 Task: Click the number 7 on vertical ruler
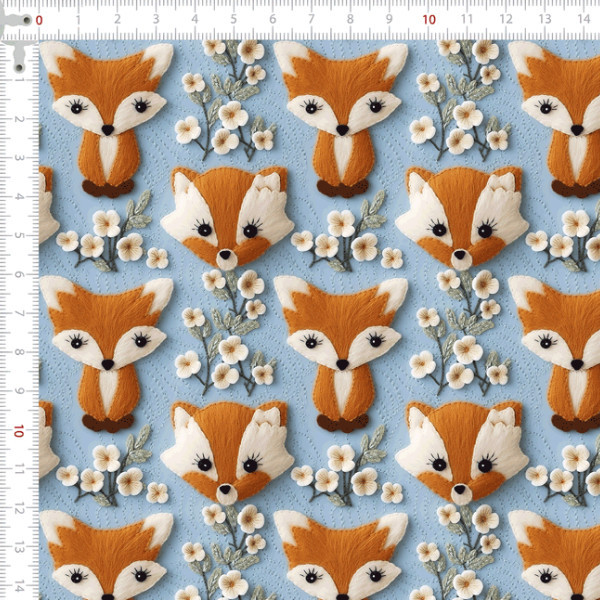pyautogui.click(x=19, y=314)
